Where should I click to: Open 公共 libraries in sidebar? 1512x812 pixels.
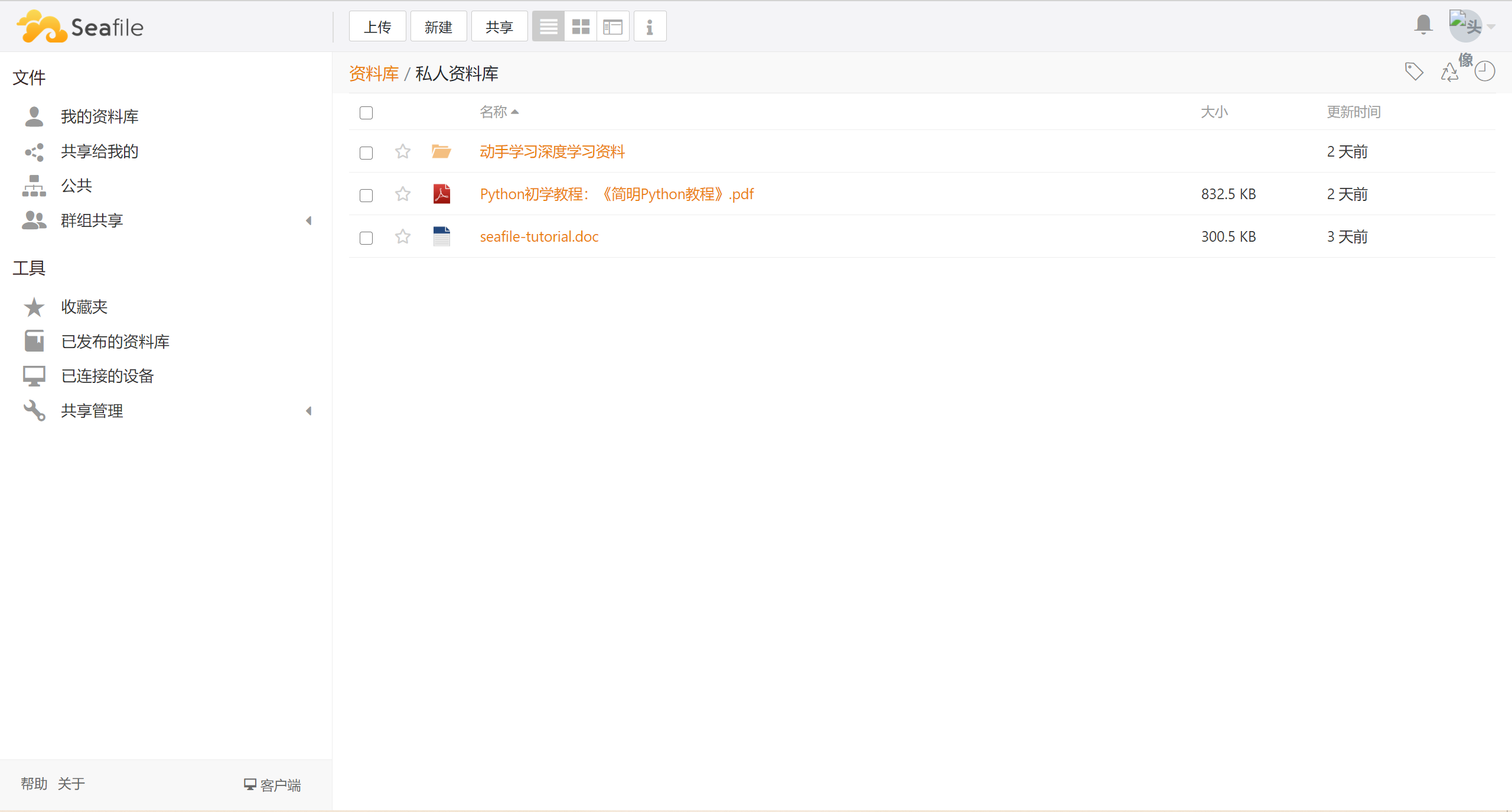click(77, 186)
